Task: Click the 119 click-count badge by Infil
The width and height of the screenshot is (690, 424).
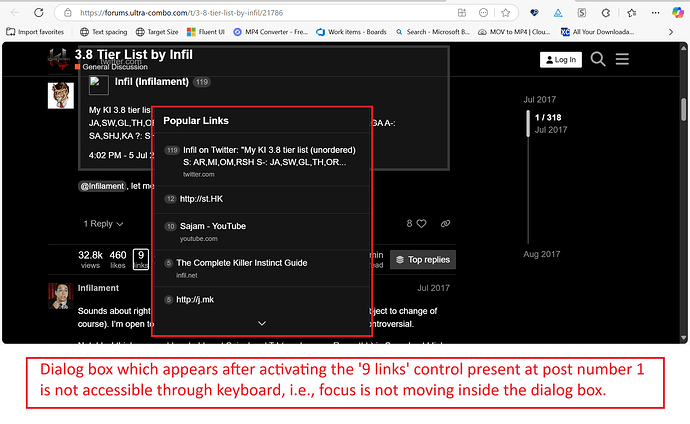Action: pyautogui.click(x=202, y=82)
